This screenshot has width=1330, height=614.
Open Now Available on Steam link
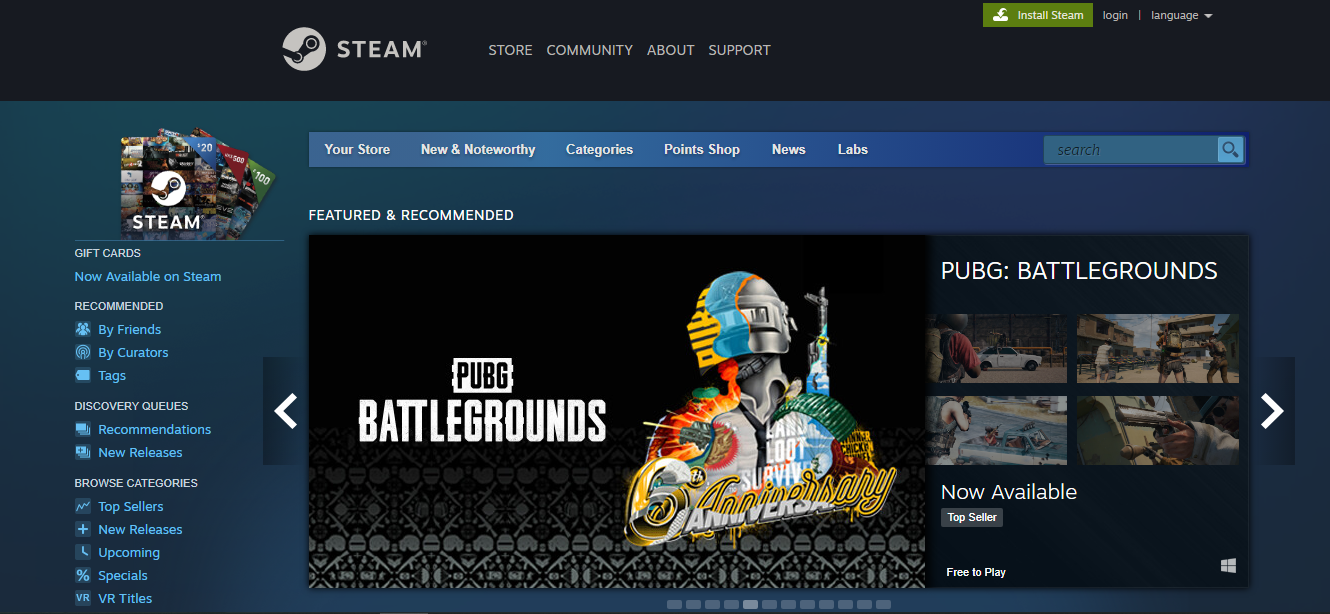[148, 276]
